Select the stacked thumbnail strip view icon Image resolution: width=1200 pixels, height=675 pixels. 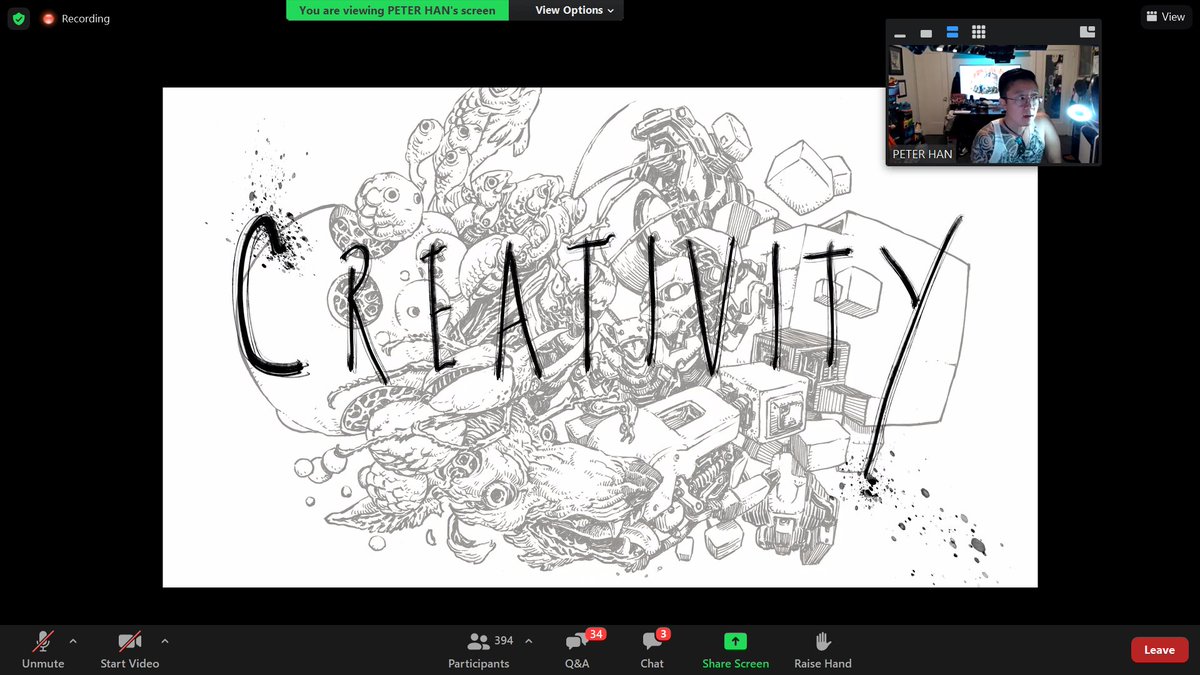[952, 33]
